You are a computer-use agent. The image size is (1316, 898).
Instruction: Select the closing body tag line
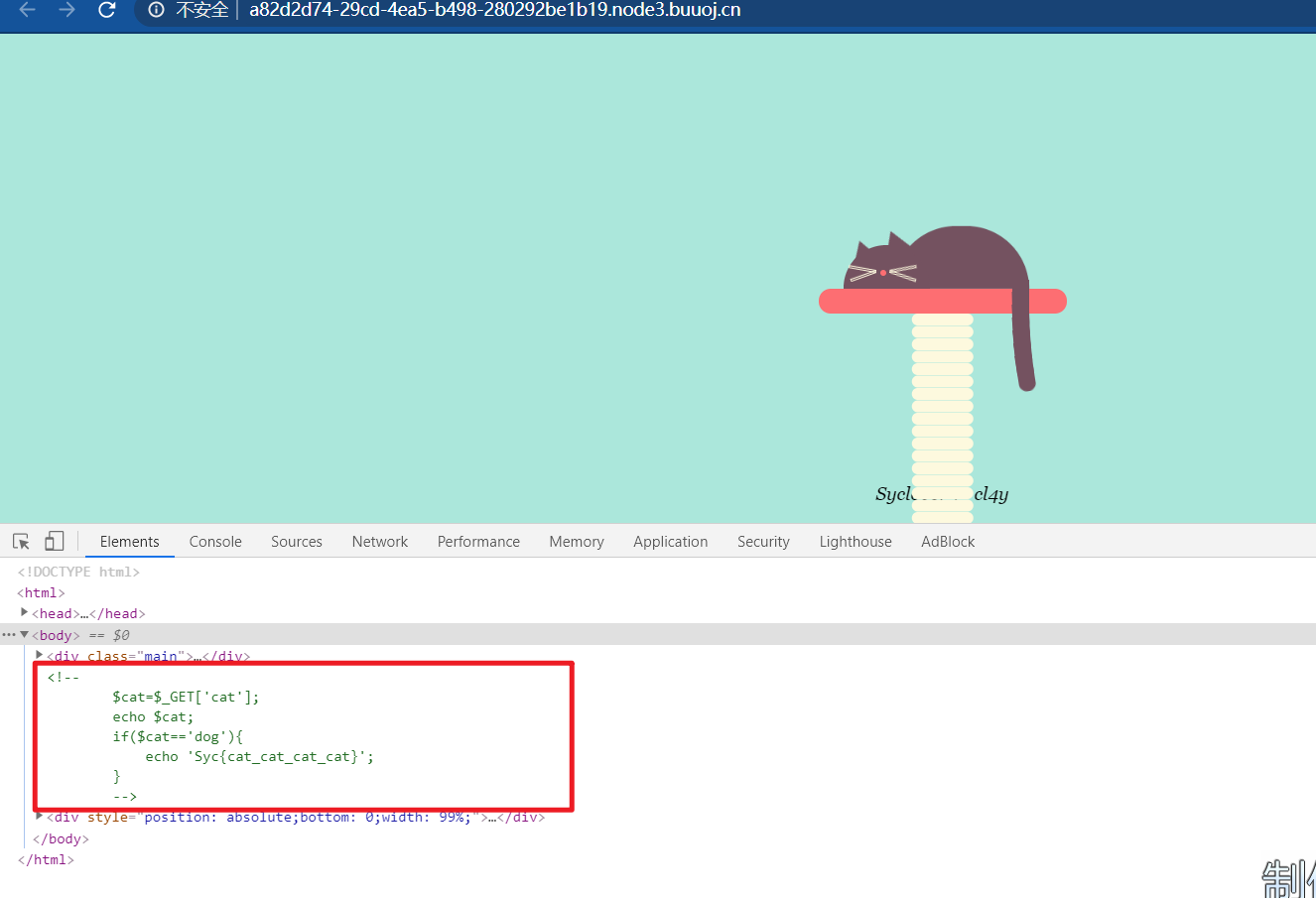61,838
